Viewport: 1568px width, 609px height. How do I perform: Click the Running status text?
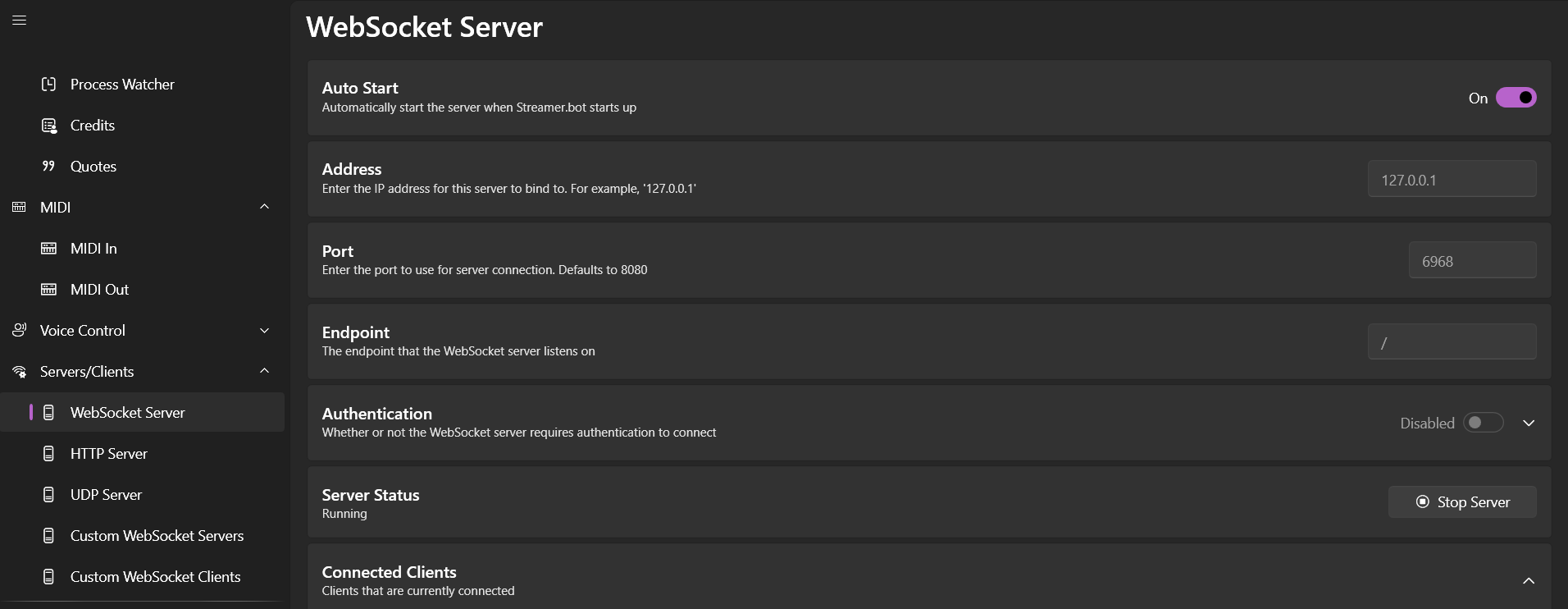[344, 514]
